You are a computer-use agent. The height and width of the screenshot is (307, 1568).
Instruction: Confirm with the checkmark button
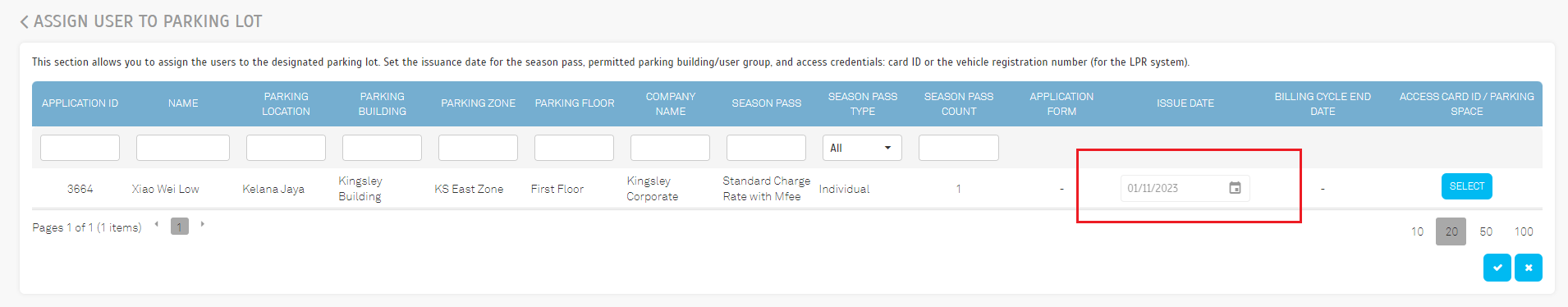tap(1497, 268)
